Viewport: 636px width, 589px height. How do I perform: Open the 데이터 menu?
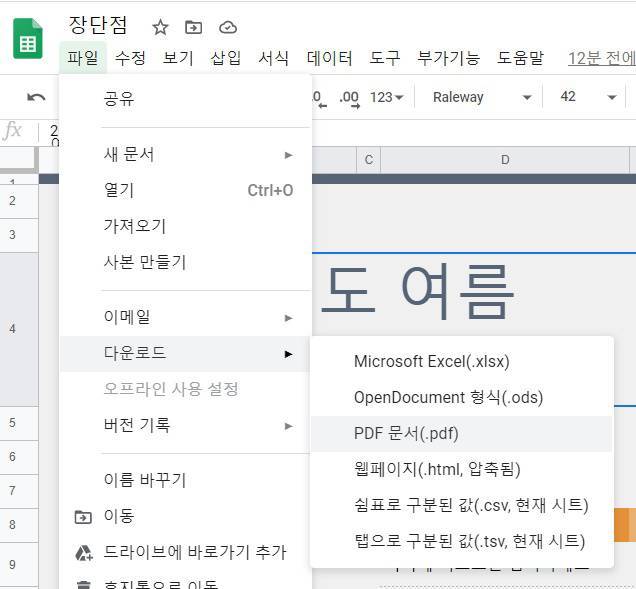329,58
